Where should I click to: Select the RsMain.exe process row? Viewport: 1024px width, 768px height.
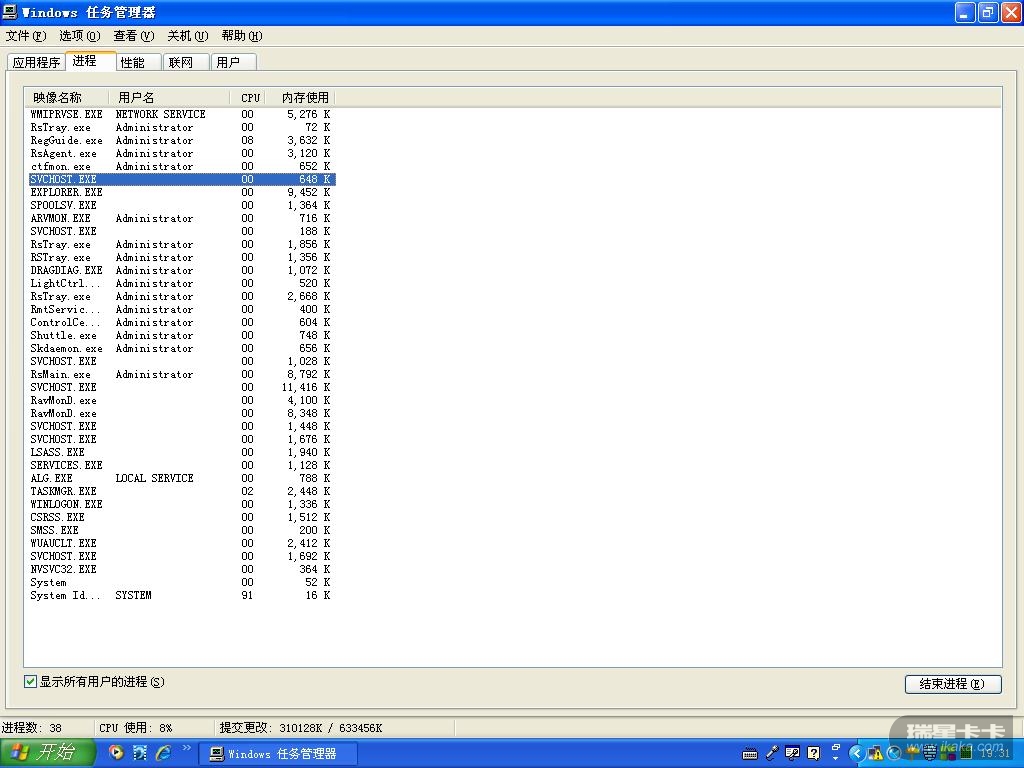(x=182, y=374)
